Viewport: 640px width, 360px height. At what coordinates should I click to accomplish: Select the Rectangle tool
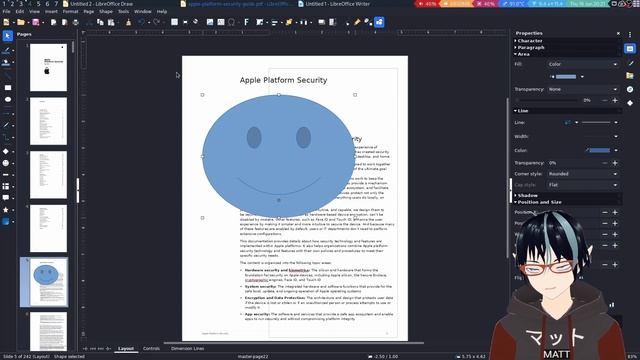tap(7, 87)
